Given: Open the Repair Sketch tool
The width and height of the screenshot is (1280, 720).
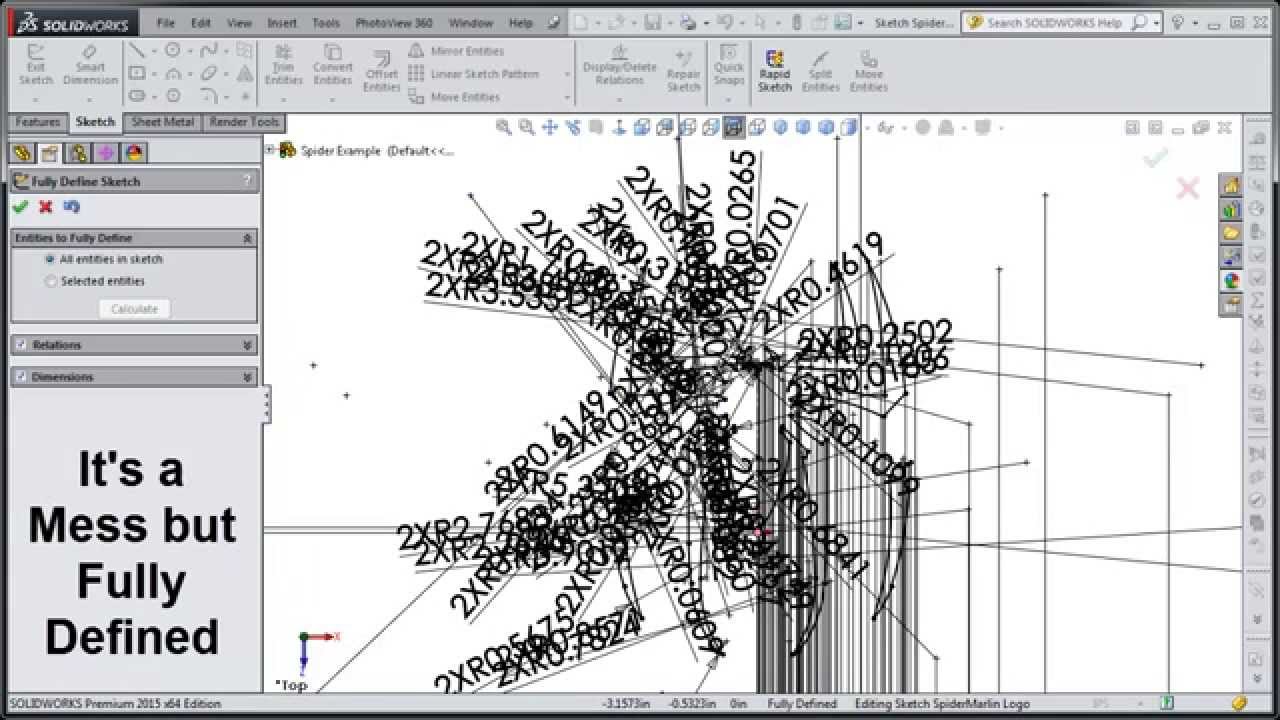Looking at the screenshot, I should coord(684,68).
